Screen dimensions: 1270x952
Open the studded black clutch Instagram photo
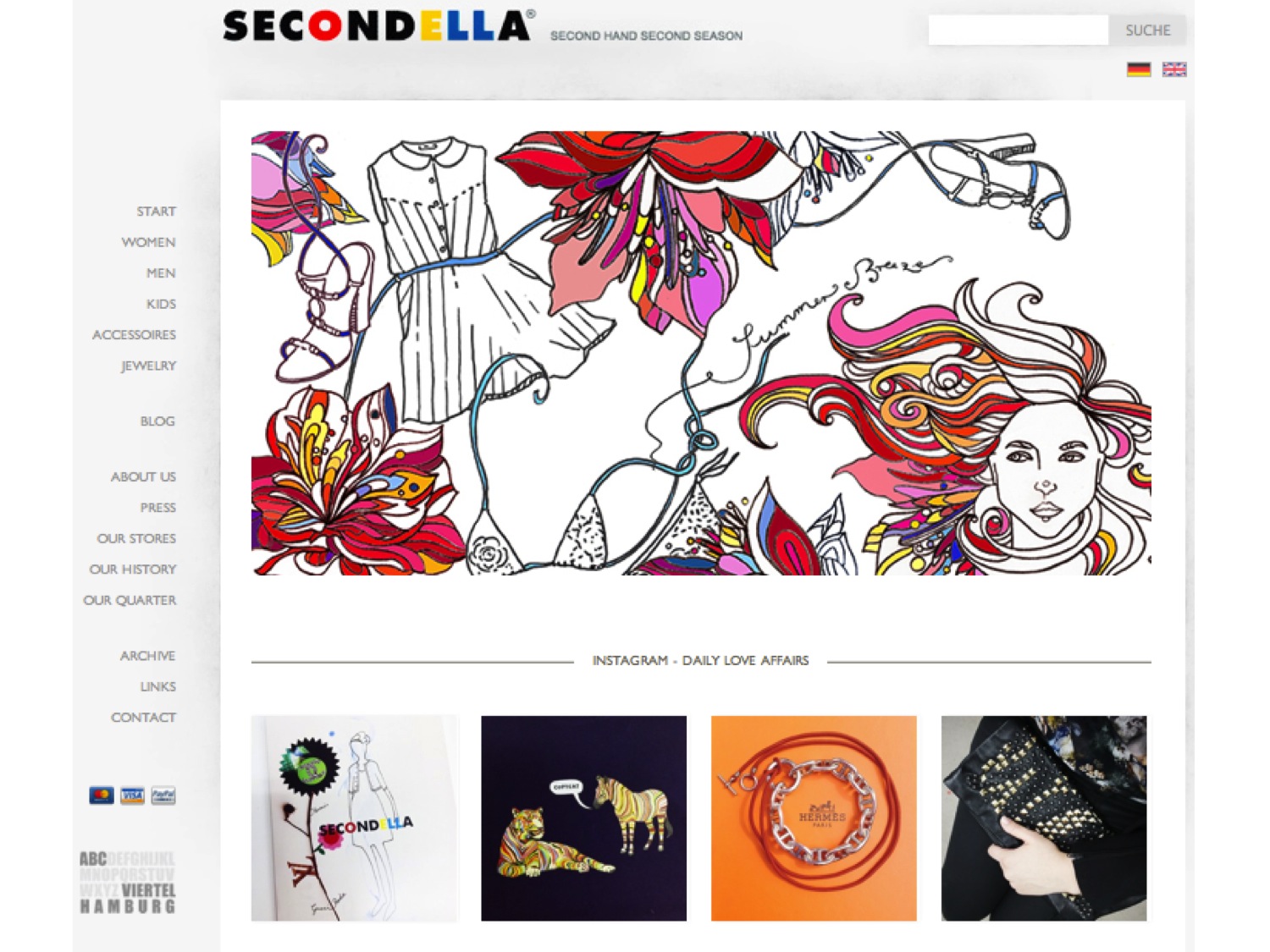(1044, 818)
